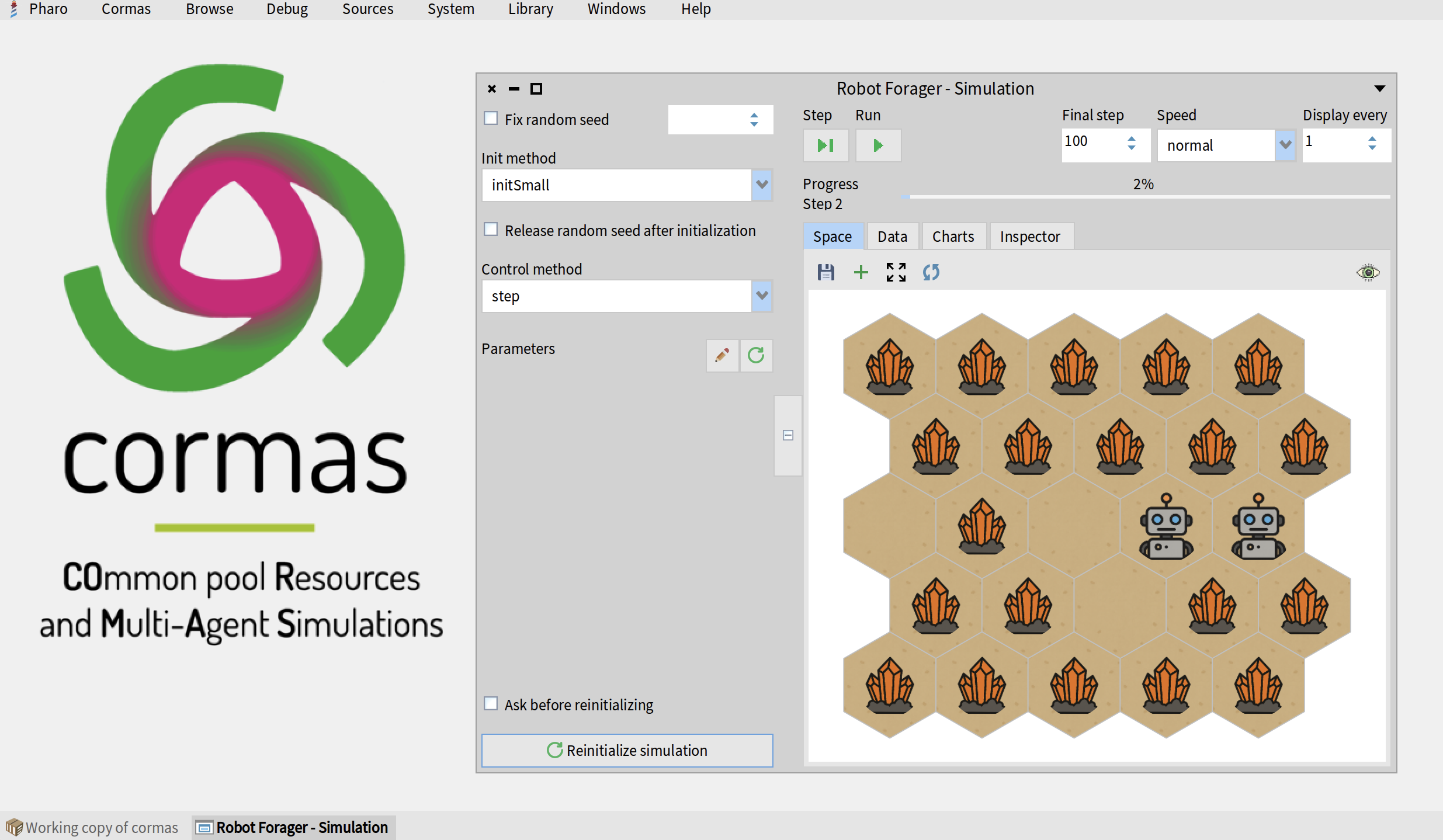1443x840 pixels.
Task: Click the right robot agent in the grid
Action: 1258,526
